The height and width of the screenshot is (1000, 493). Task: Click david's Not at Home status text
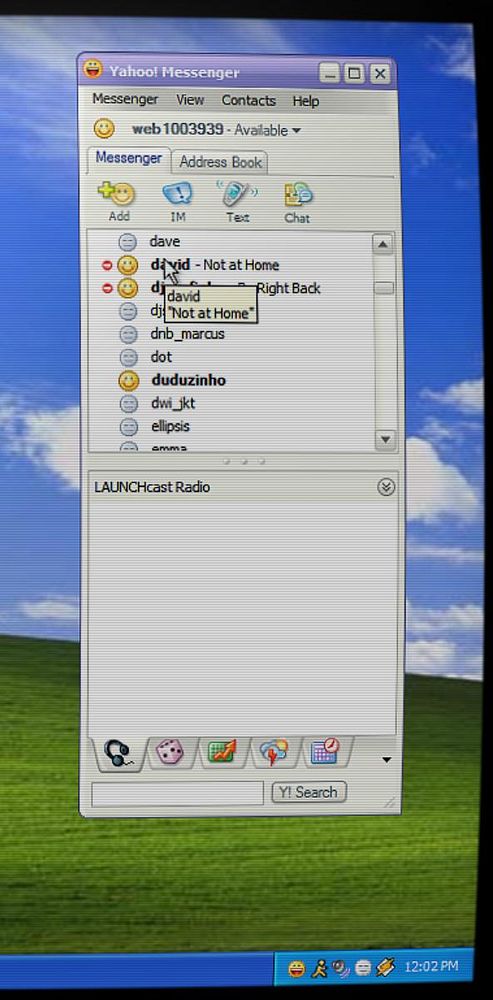point(241,265)
